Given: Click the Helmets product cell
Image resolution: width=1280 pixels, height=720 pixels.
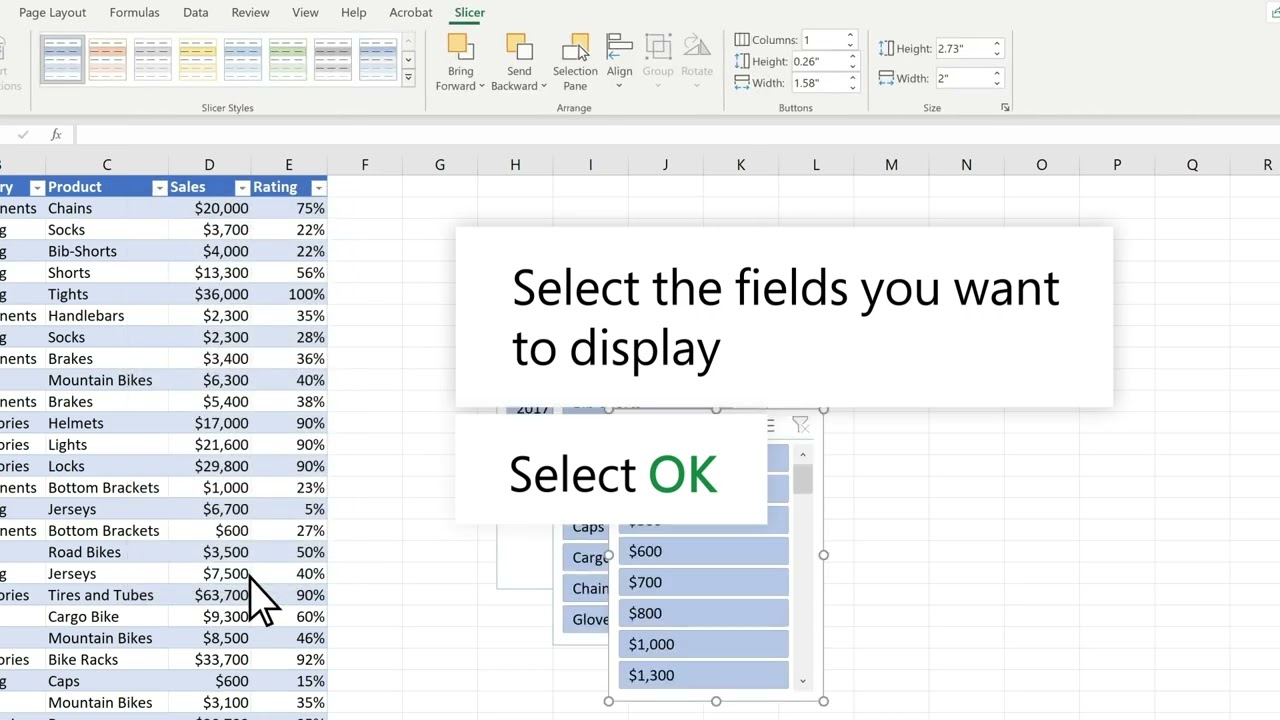Looking at the screenshot, I should (107, 423).
